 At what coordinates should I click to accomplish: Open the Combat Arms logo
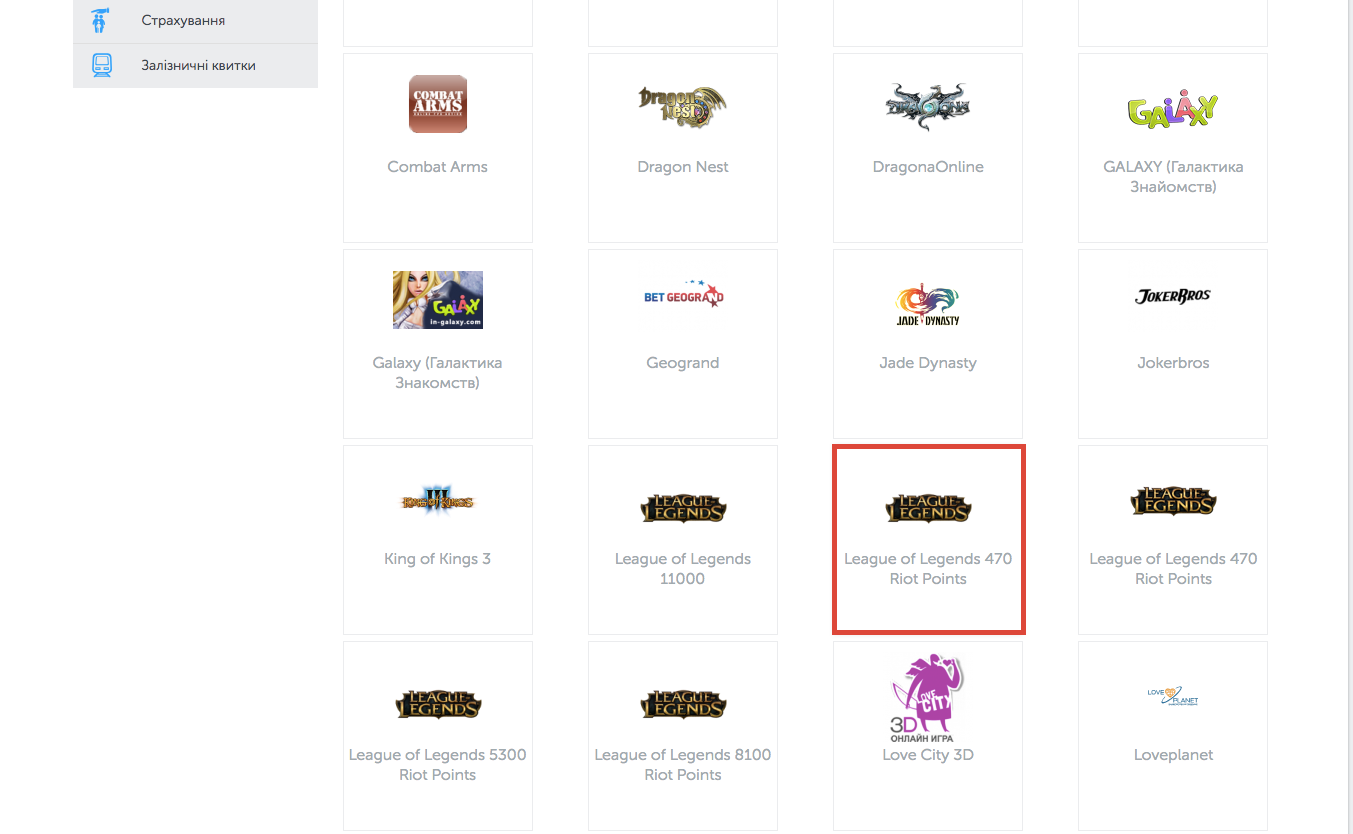(x=438, y=104)
